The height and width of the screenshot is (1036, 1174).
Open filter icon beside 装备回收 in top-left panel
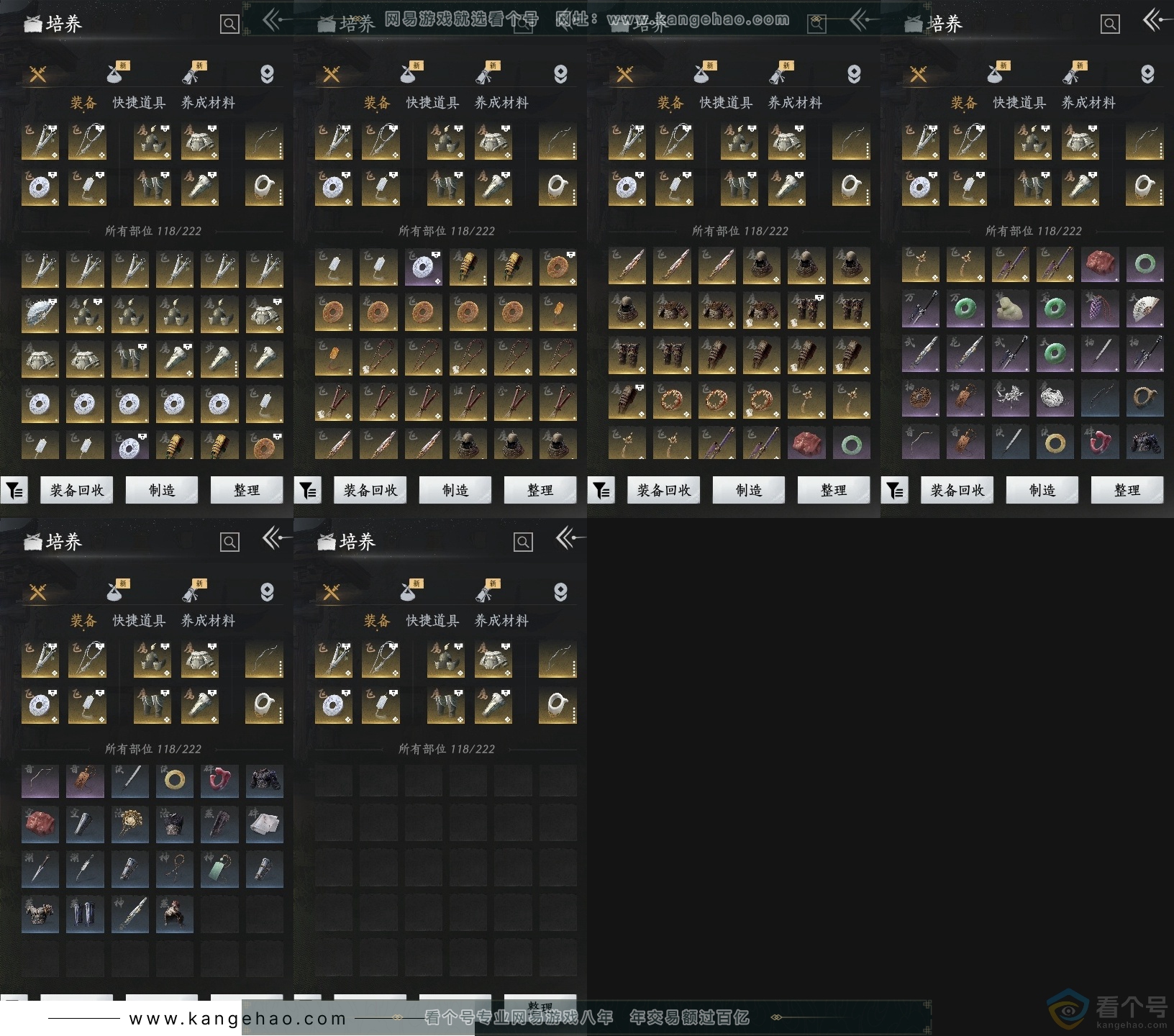(x=14, y=490)
